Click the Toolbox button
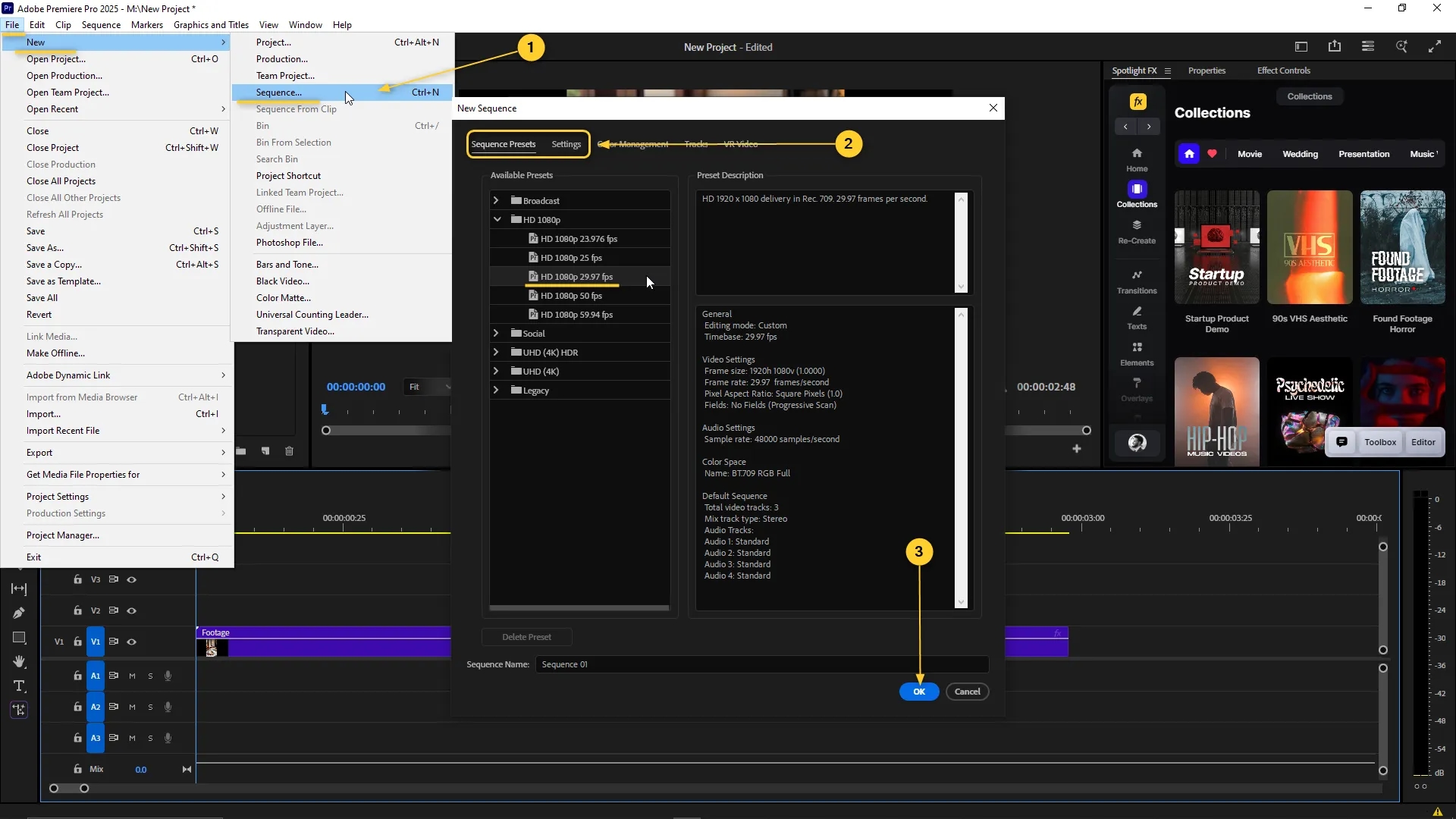Image resolution: width=1456 pixels, height=819 pixels. (1379, 442)
